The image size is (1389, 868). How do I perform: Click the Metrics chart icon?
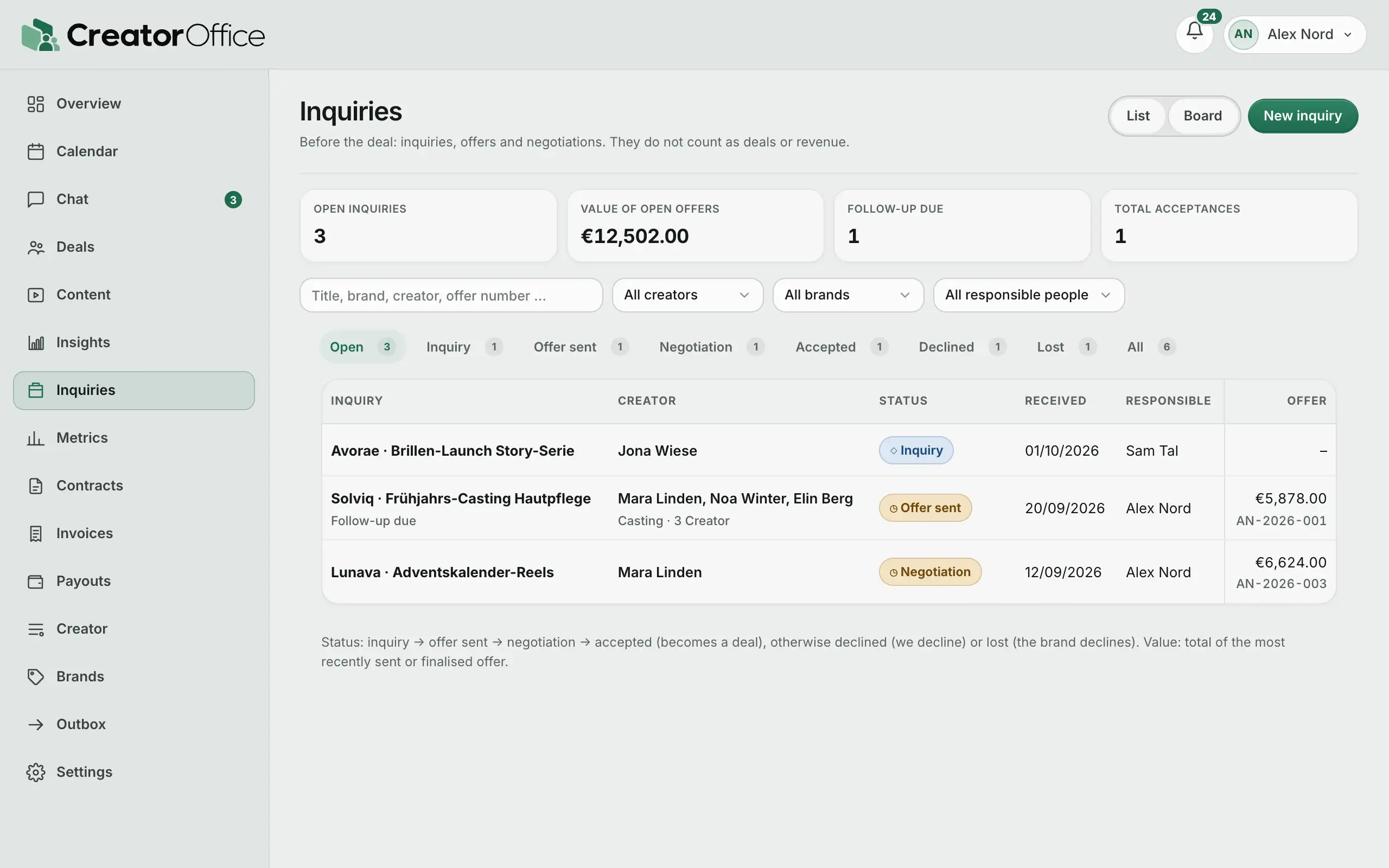coord(36,438)
